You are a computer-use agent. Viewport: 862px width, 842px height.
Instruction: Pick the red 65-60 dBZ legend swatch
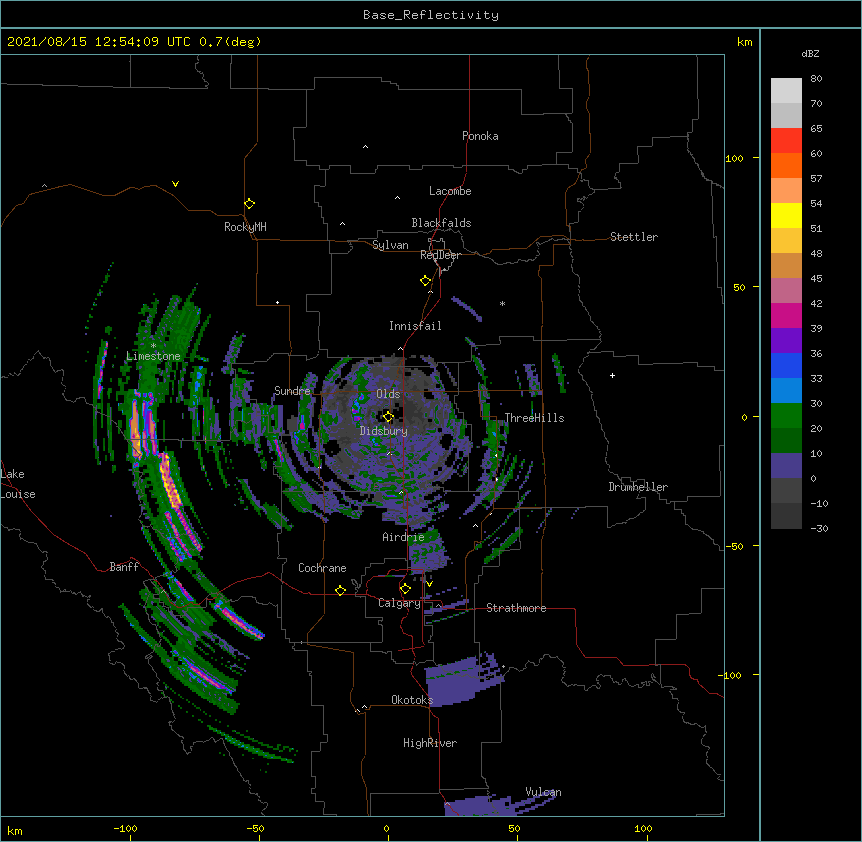[786, 141]
